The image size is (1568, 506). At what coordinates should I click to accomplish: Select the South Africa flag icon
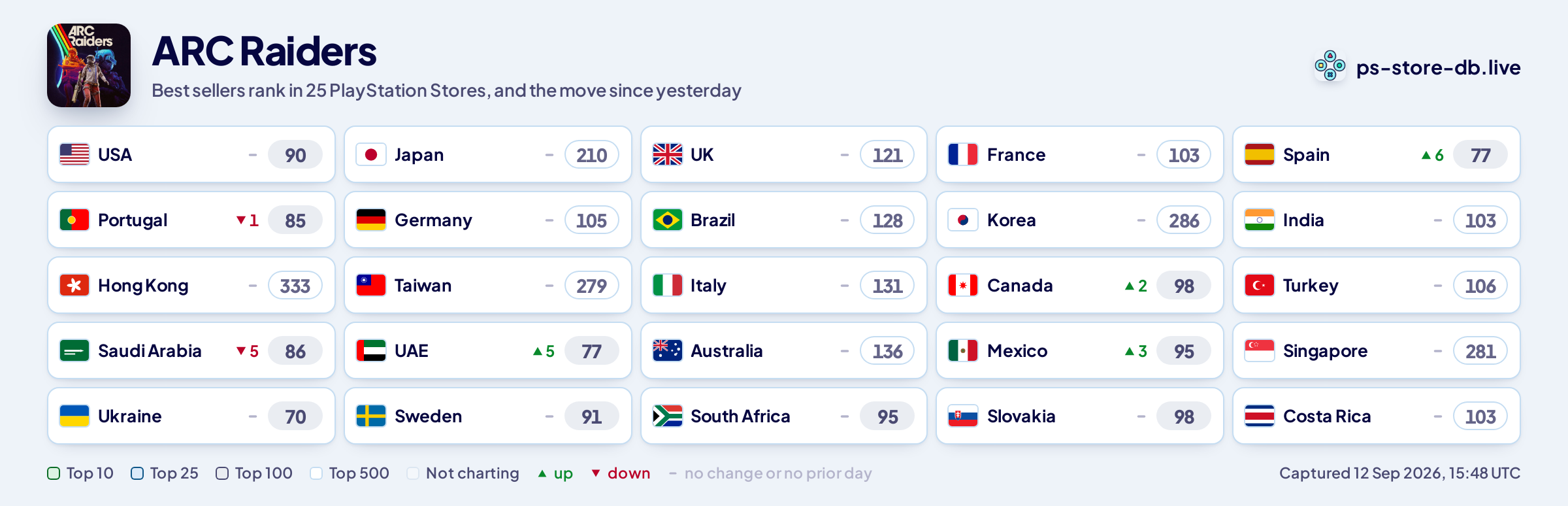pyautogui.click(x=667, y=416)
